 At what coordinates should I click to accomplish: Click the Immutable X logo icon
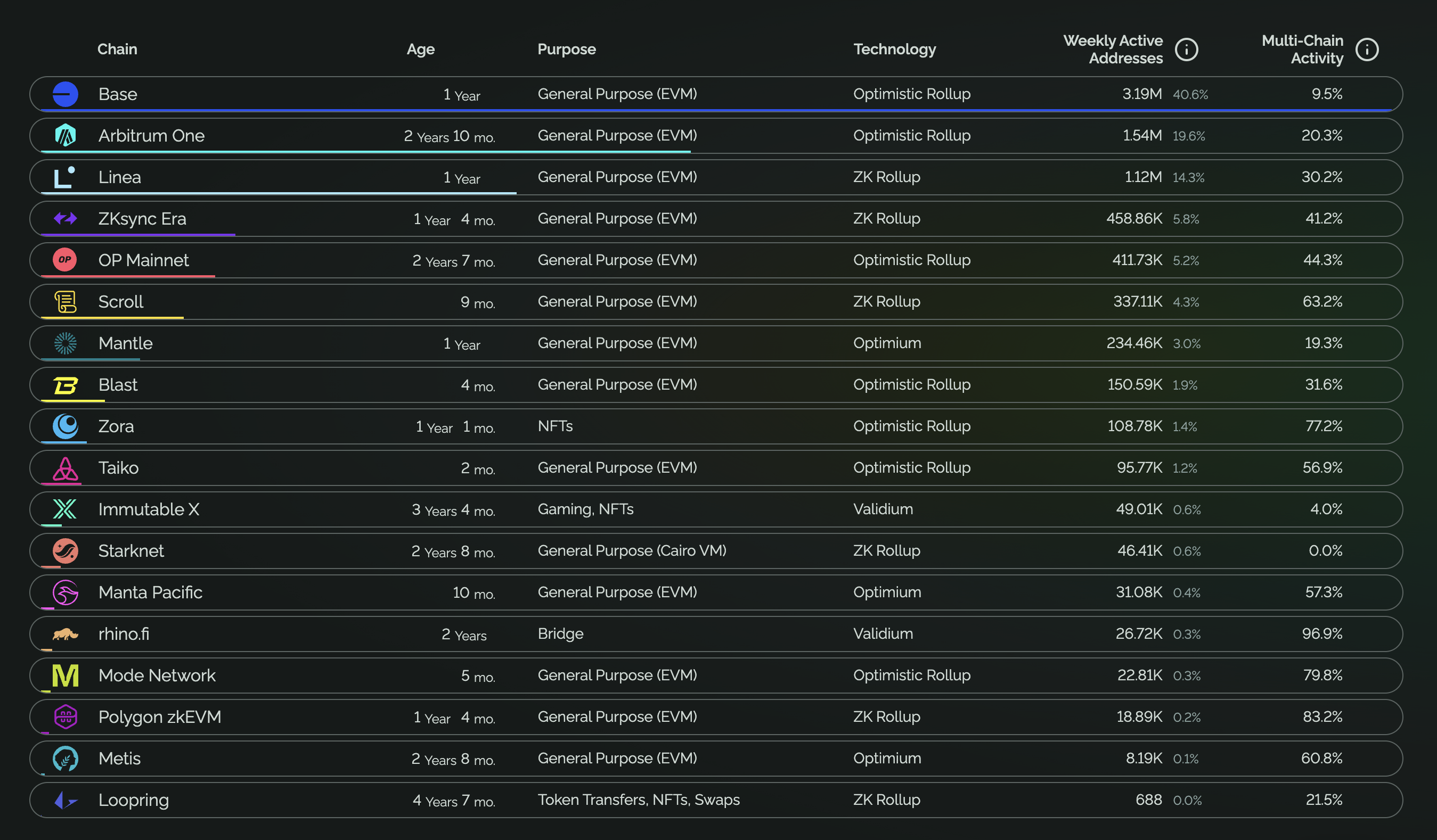pos(64,509)
